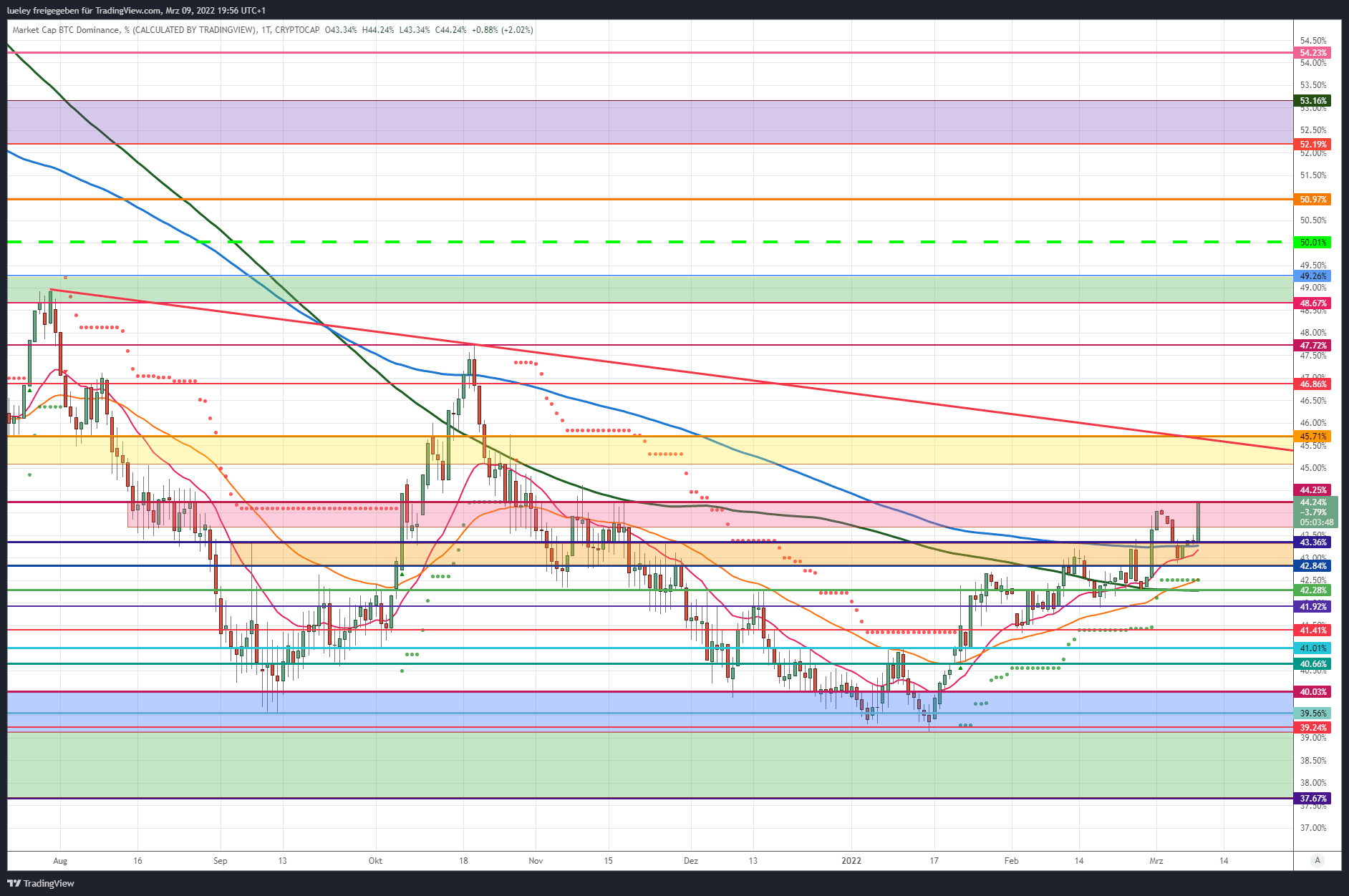Select the 45.71% orange price label
The width and height of the screenshot is (1349, 896).
[1312, 437]
